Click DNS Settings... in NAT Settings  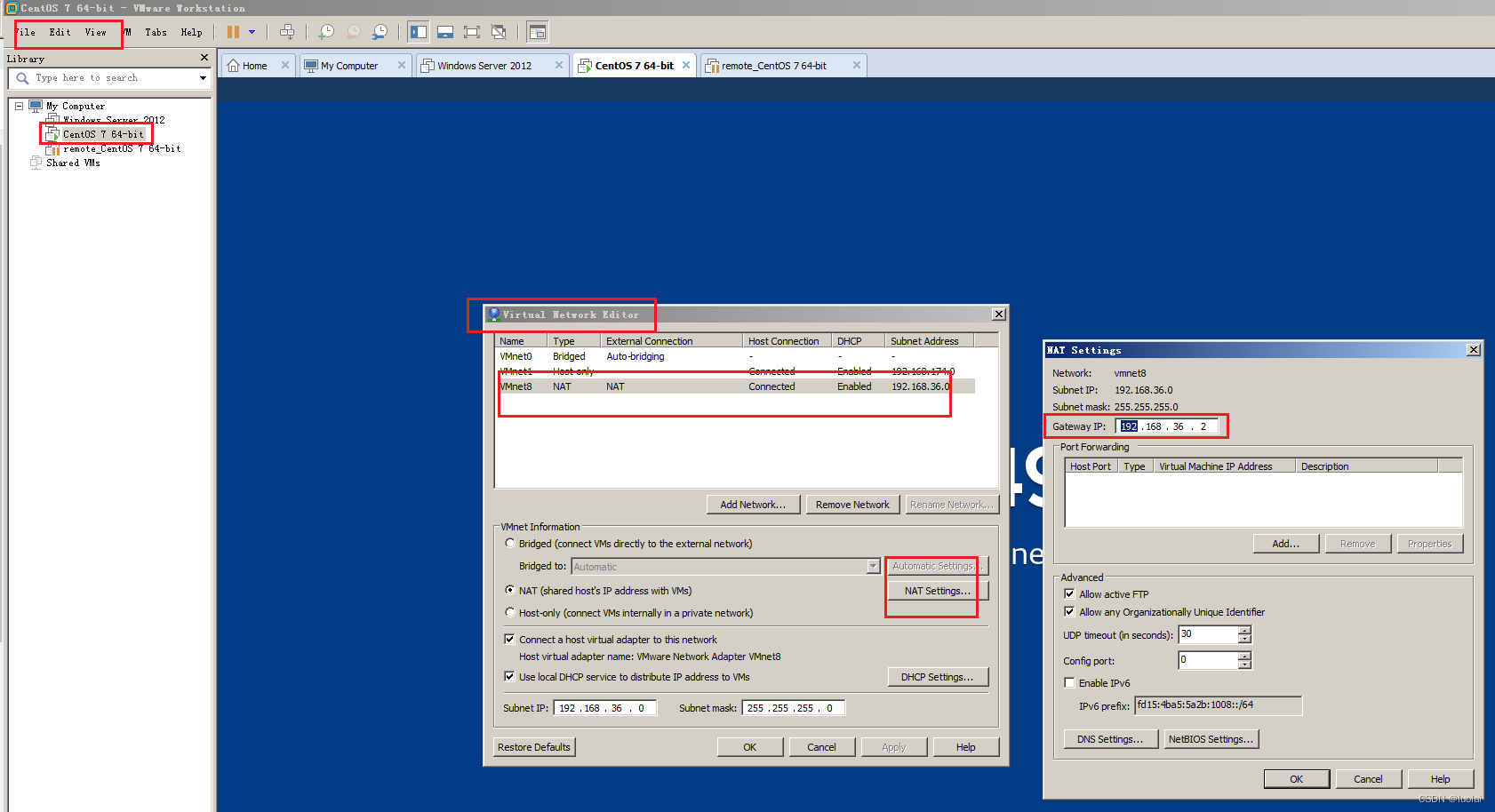tap(1110, 739)
